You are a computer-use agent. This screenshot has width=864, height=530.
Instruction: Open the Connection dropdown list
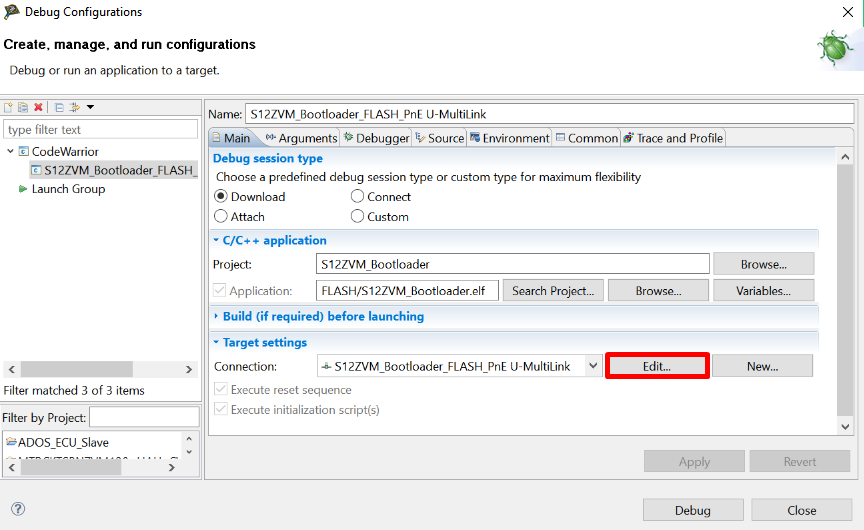pyautogui.click(x=593, y=366)
